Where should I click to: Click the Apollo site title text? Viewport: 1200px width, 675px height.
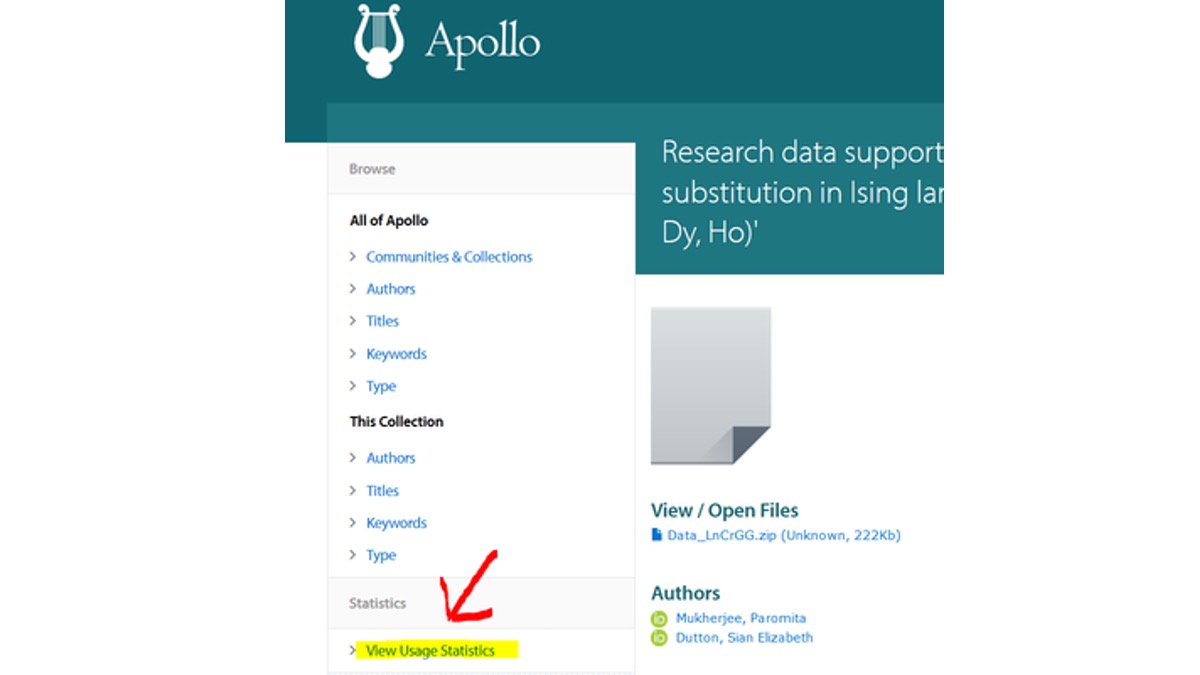coord(482,42)
